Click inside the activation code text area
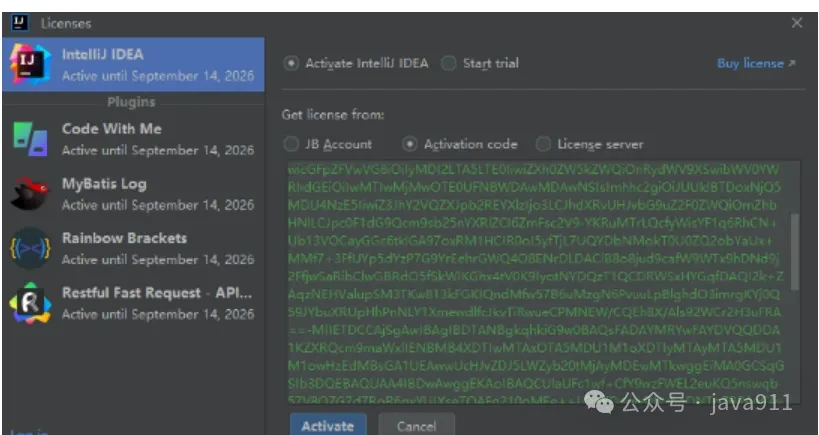The width and height of the screenshot is (819, 435). pyautogui.click(x=539, y=282)
